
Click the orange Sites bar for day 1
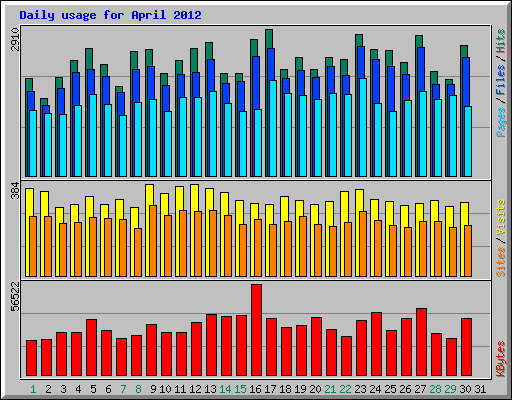33,246
